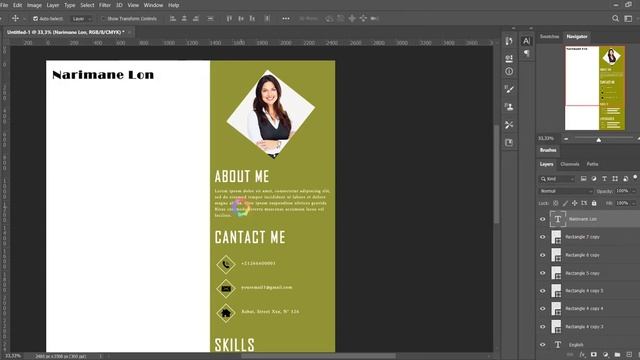Add layer style fx icon
Viewport: 640px width, 360px height.
582,355
